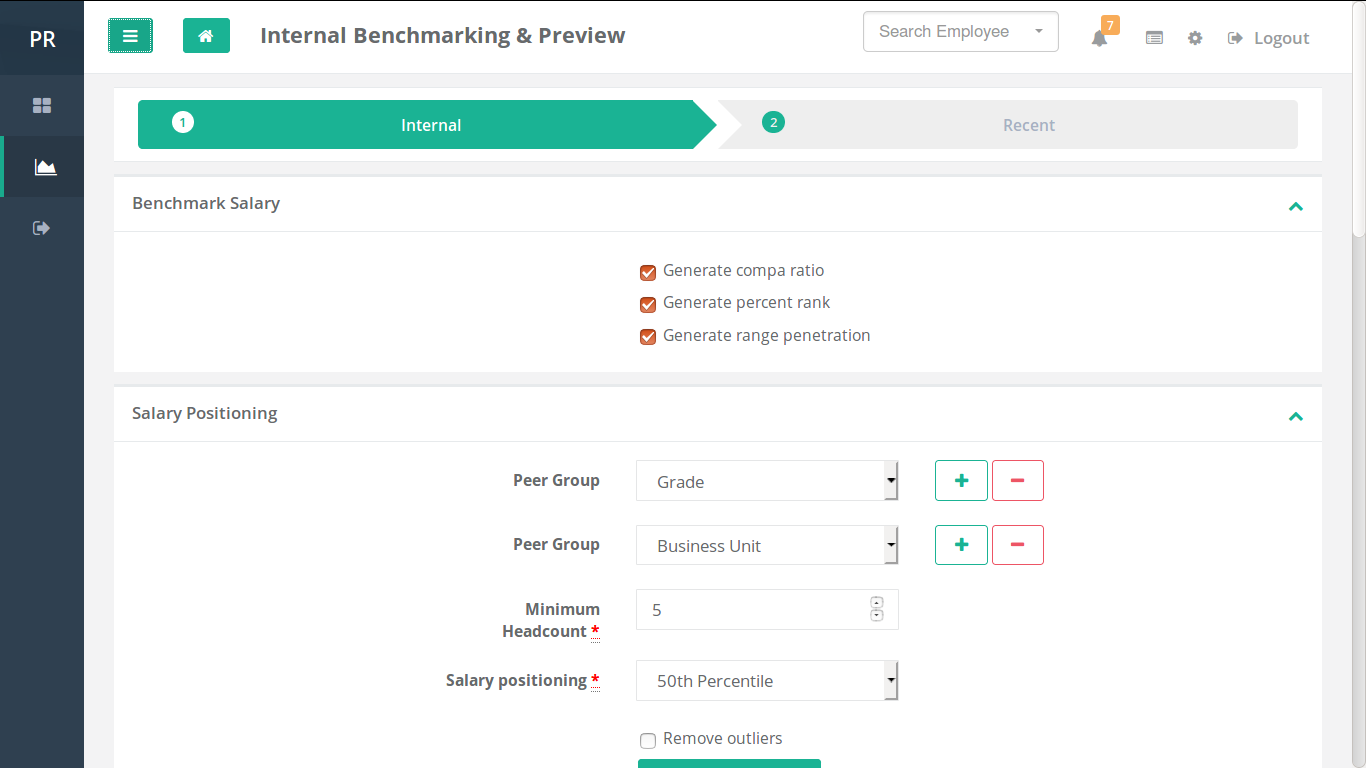Screen dimensions: 1366x768
Task: Uncheck Generate compa ratio
Action: coord(648,272)
